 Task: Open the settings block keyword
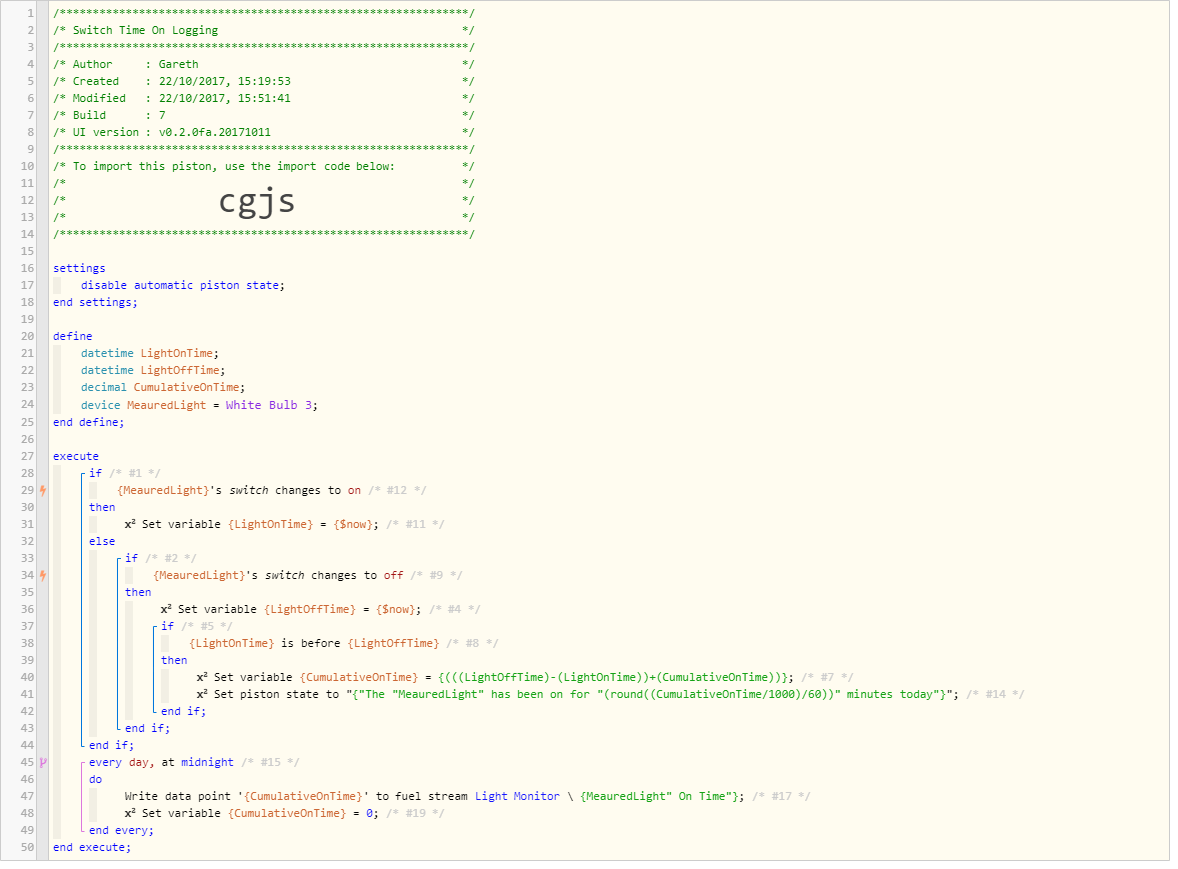click(x=79, y=268)
